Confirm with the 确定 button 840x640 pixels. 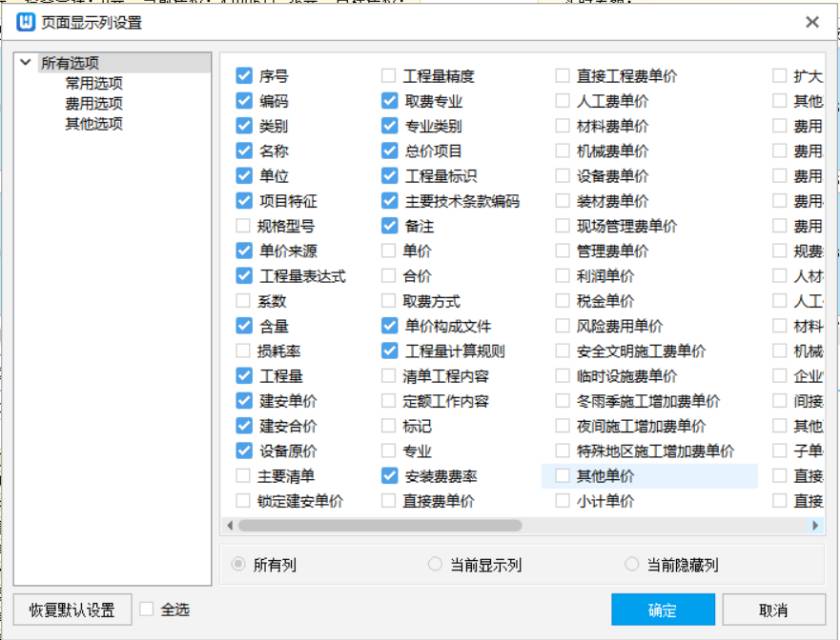(x=663, y=609)
